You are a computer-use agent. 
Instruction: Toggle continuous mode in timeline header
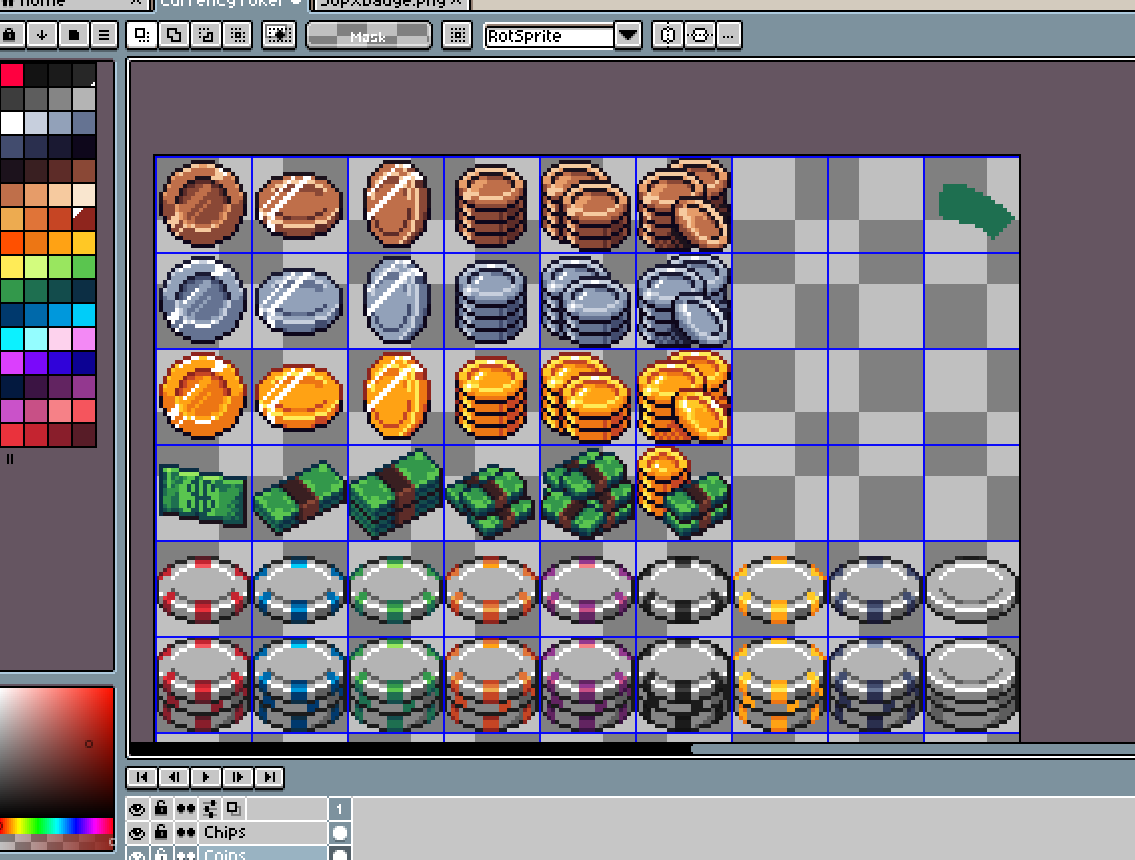tap(186, 809)
